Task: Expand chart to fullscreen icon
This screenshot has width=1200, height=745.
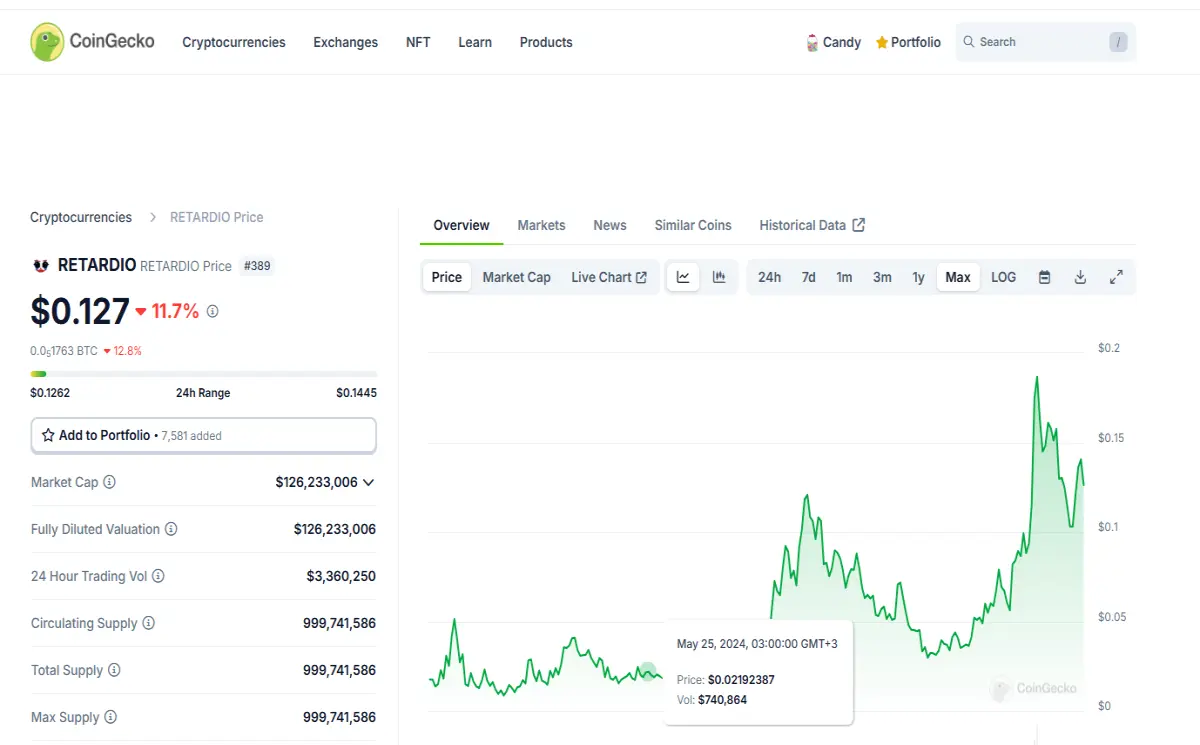Action: tap(1116, 277)
